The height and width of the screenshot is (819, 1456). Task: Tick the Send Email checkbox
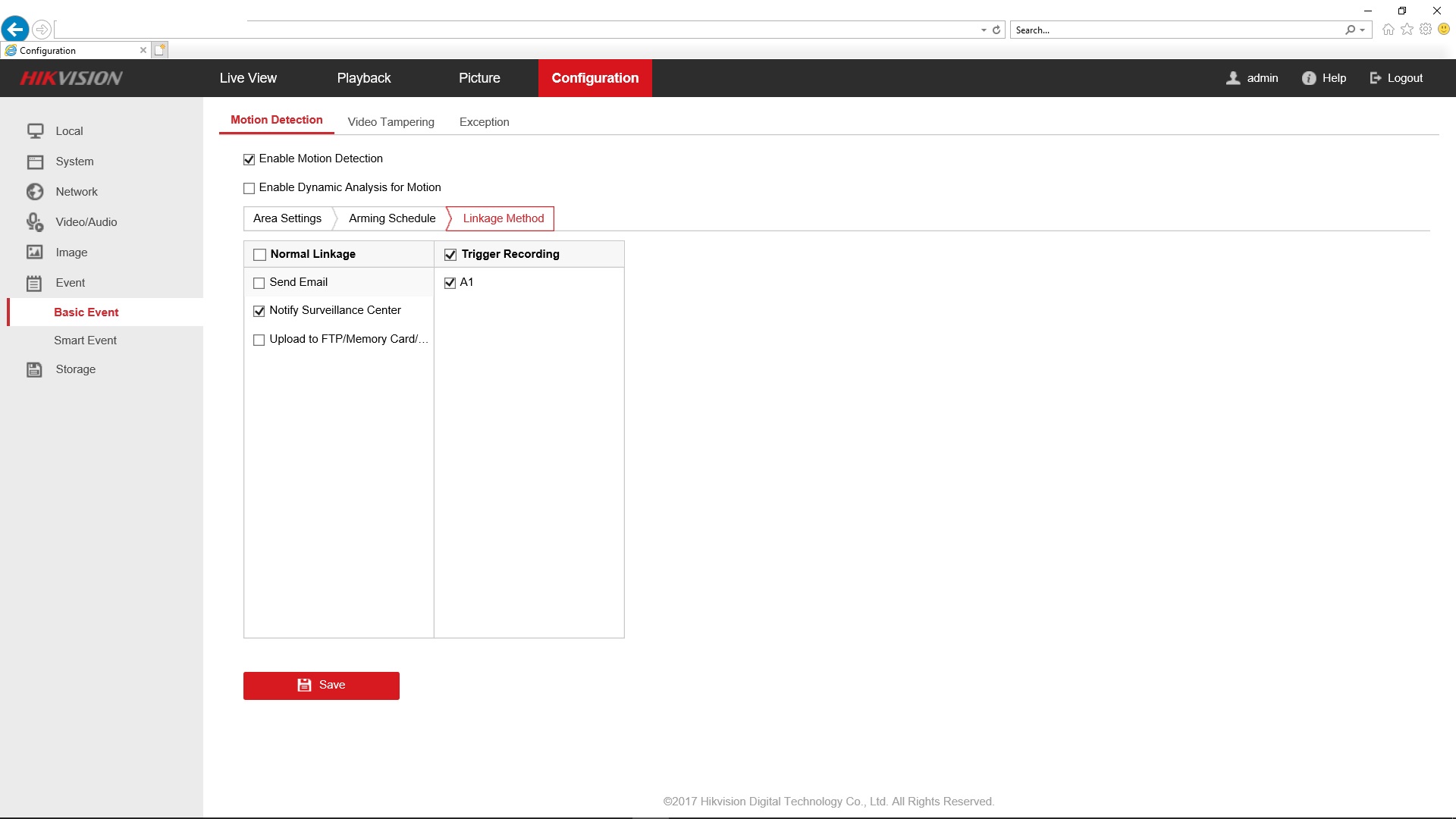tap(259, 283)
